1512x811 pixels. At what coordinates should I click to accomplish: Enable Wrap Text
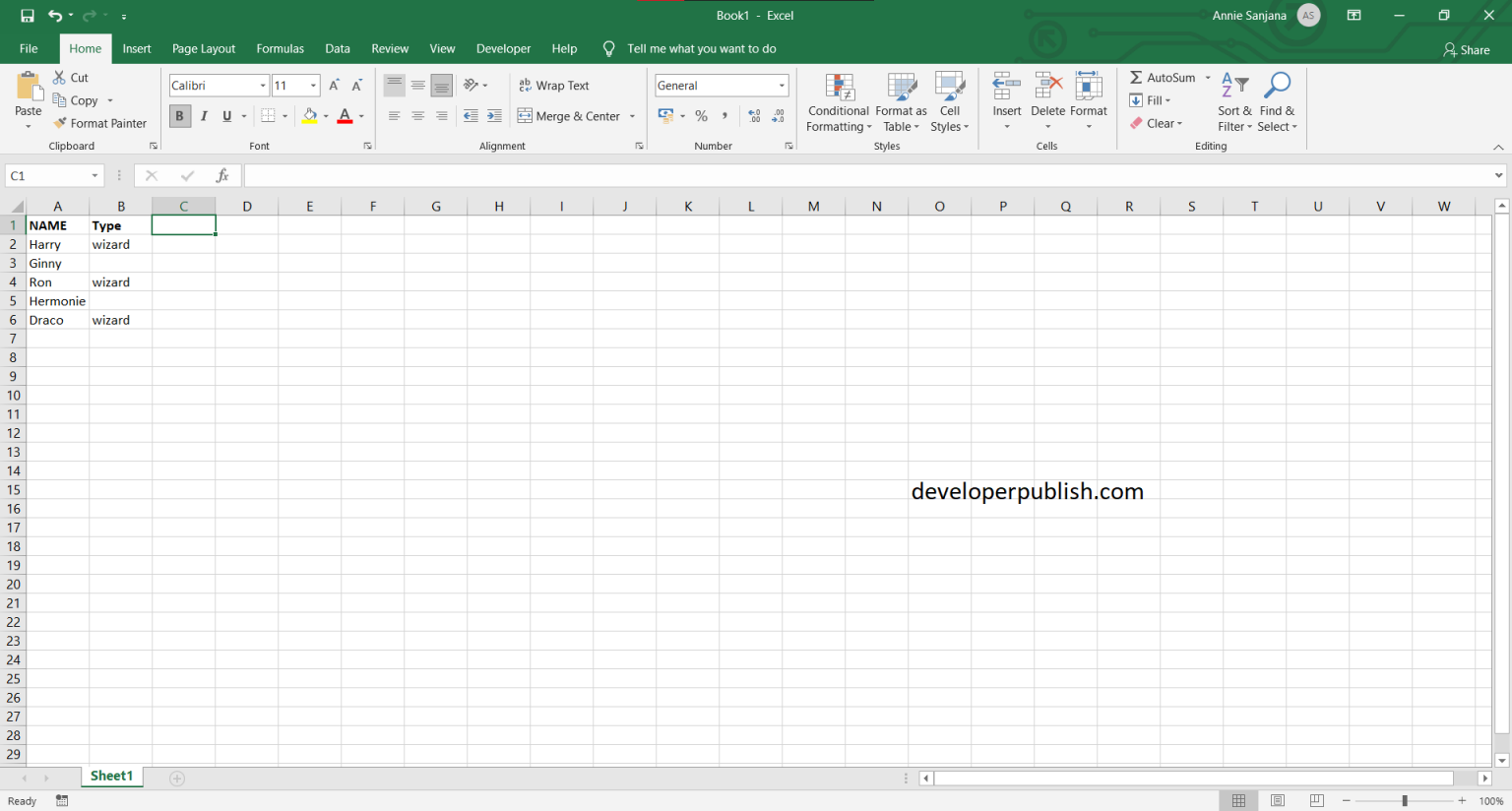point(554,85)
